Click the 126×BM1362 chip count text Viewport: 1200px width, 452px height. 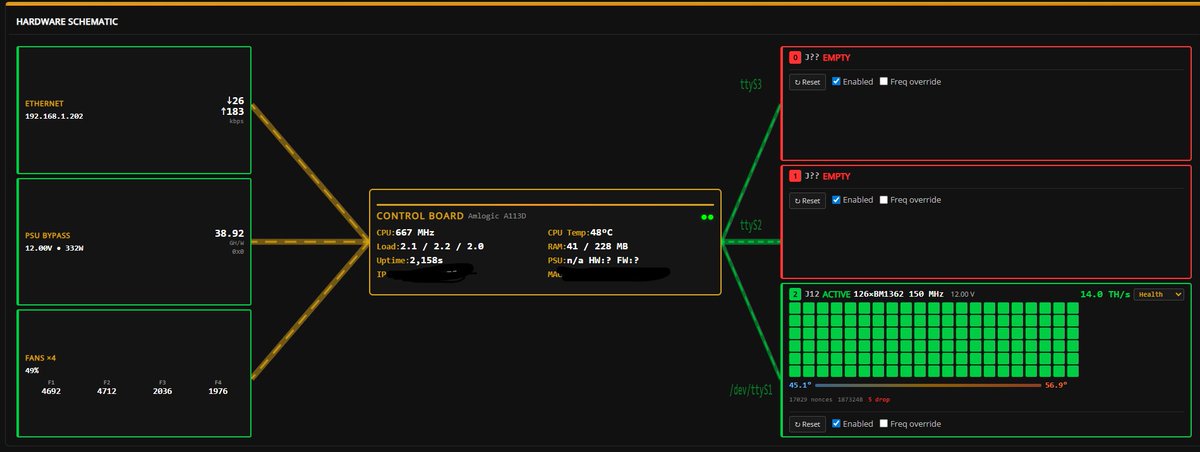878,294
